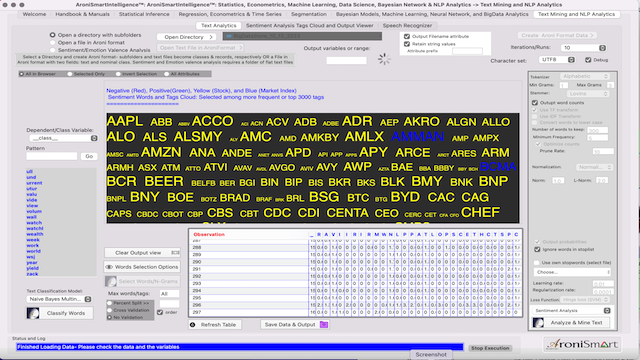Click the blue status progress bar
640x360 pixels.
pyautogui.click(x=240, y=347)
